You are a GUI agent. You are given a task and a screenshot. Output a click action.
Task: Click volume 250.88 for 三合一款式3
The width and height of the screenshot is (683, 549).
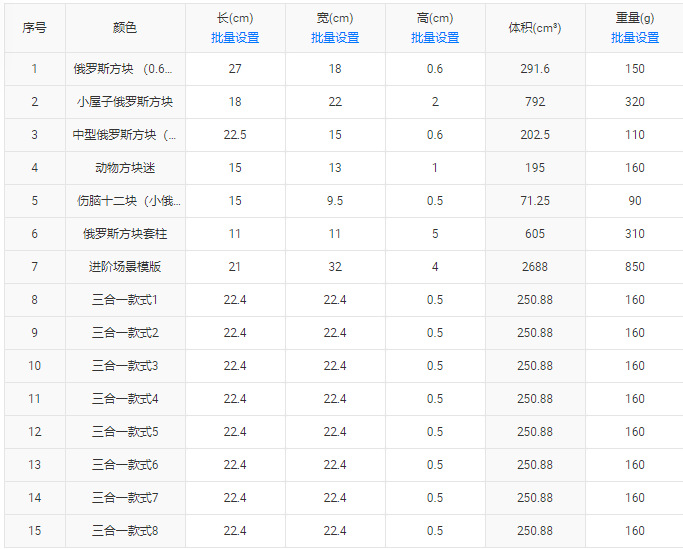[x=535, y=366]
